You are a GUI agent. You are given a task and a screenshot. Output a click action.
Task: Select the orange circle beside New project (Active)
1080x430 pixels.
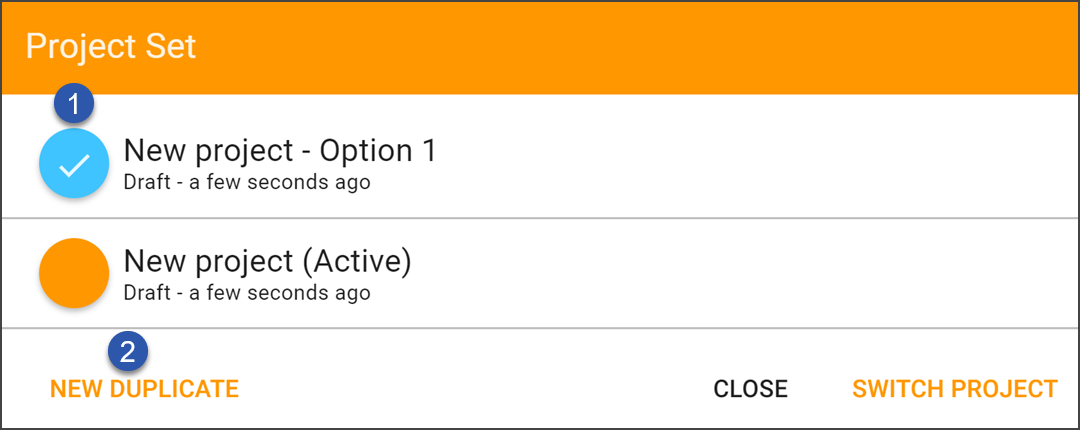pos(74,273)
